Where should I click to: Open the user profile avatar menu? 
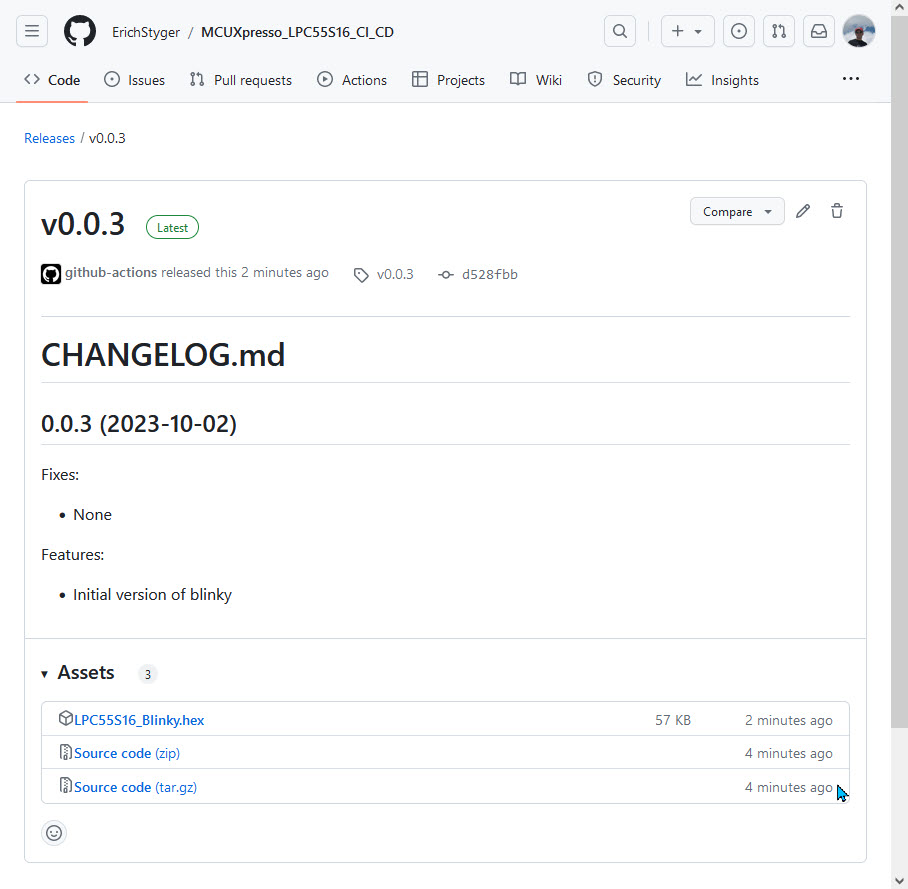coord(859,31)
